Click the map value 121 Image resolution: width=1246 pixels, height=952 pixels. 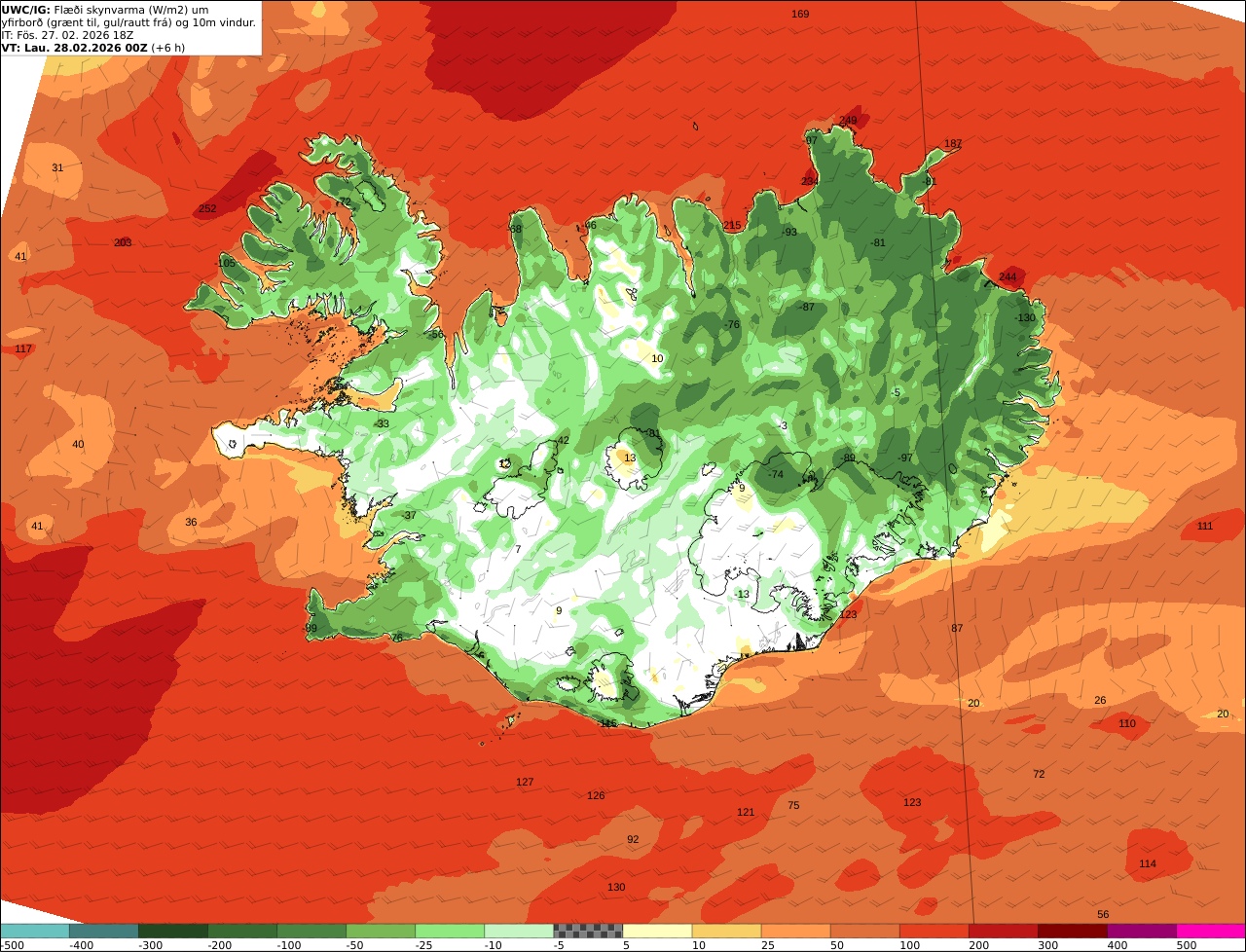pyautogui.click(x=746, y=812)
